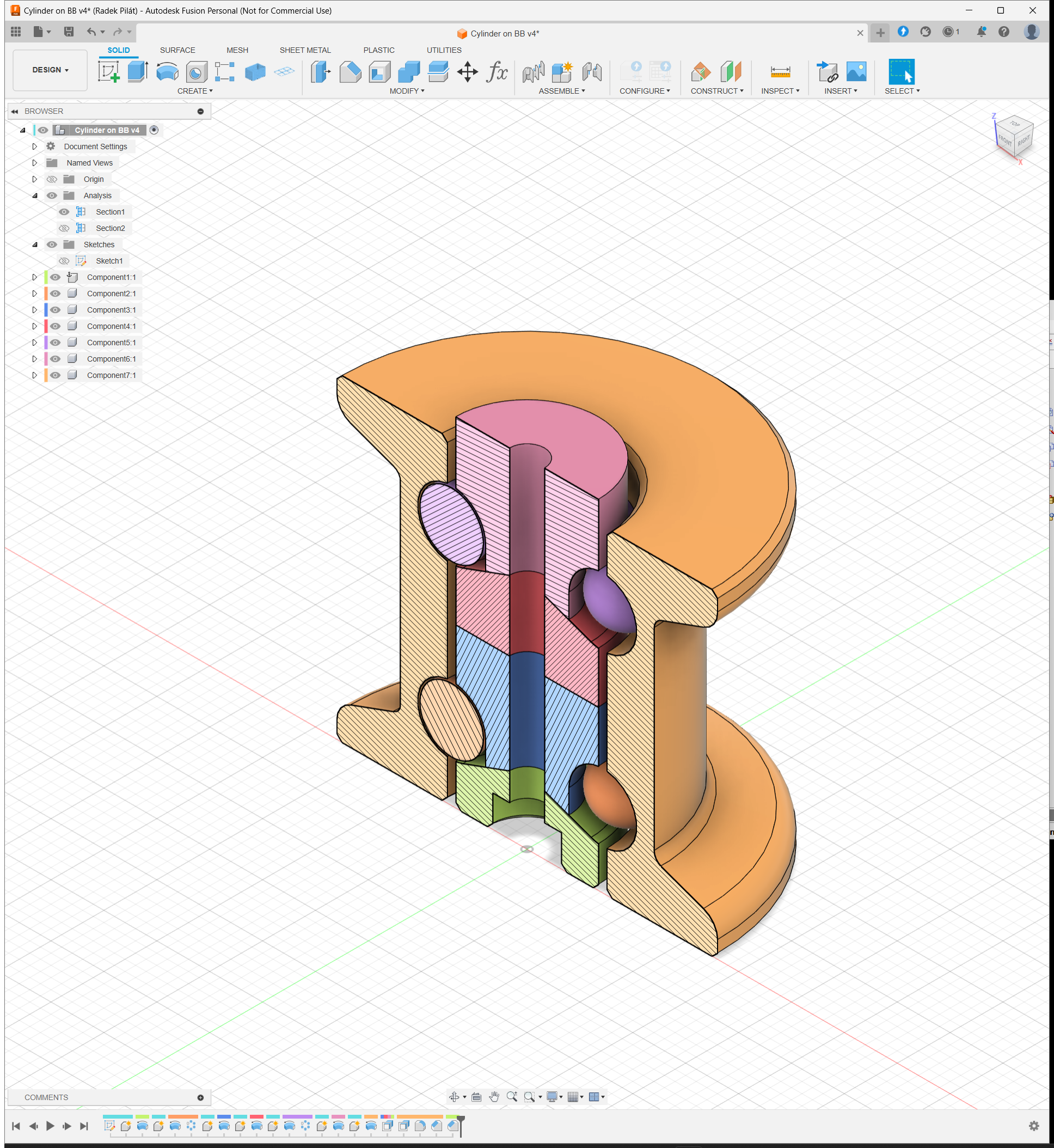Click the Move/Copy arrows tool
The image size is (1054, 1148).
click(x=468, y=72)
